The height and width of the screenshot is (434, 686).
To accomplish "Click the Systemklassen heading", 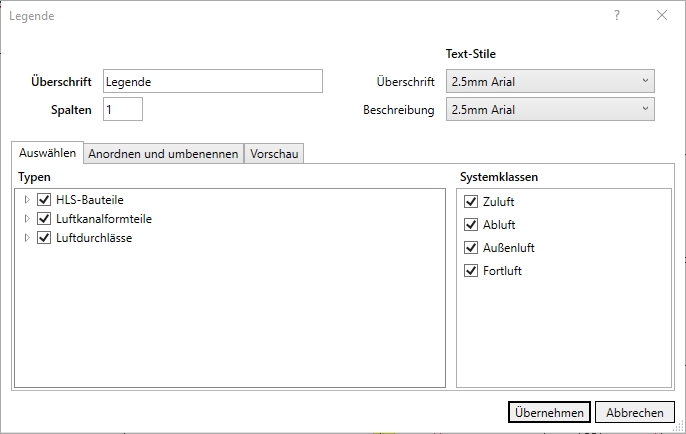I will tap(499, 177).
